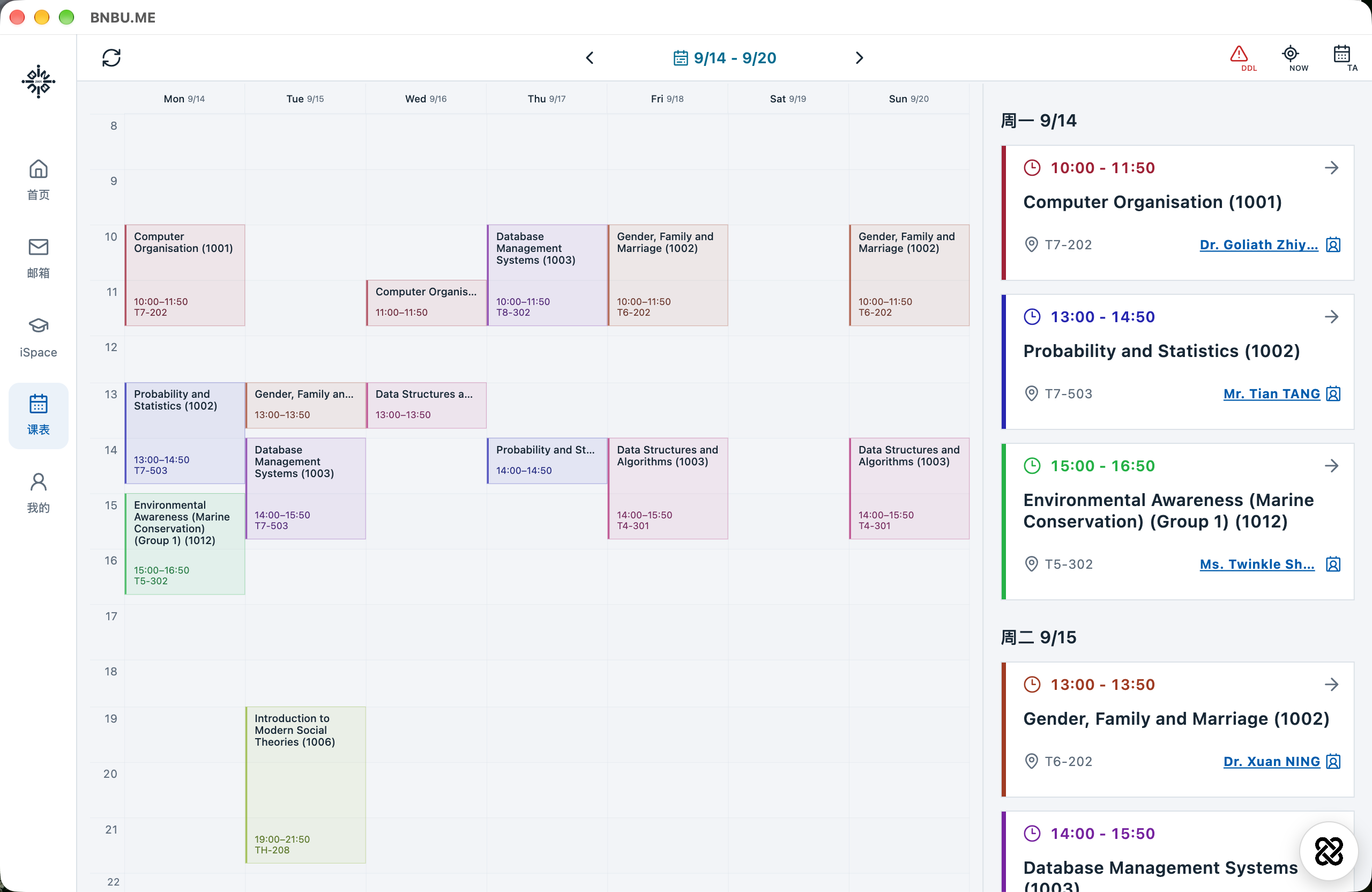The image size is (1372, 892).
Task: Open Wednesday Computer Organis... 11:00–11:50 event
Action: coord(427,303)
